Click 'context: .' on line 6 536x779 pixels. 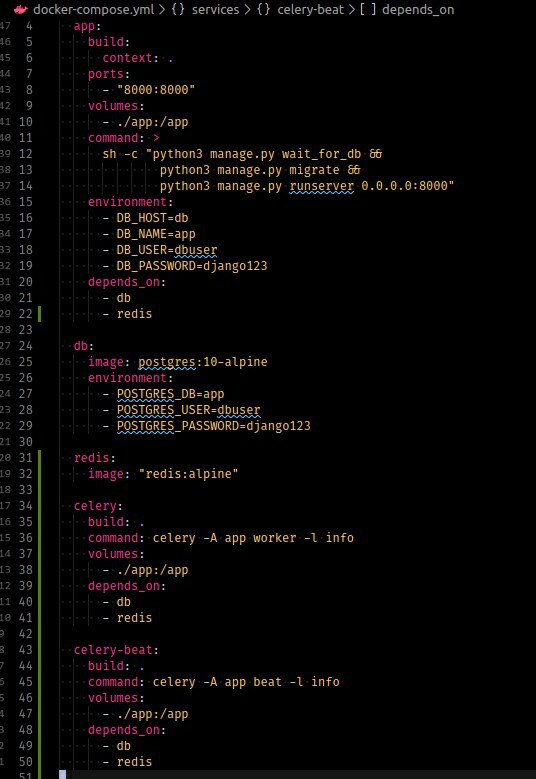(x=138, y=58)
